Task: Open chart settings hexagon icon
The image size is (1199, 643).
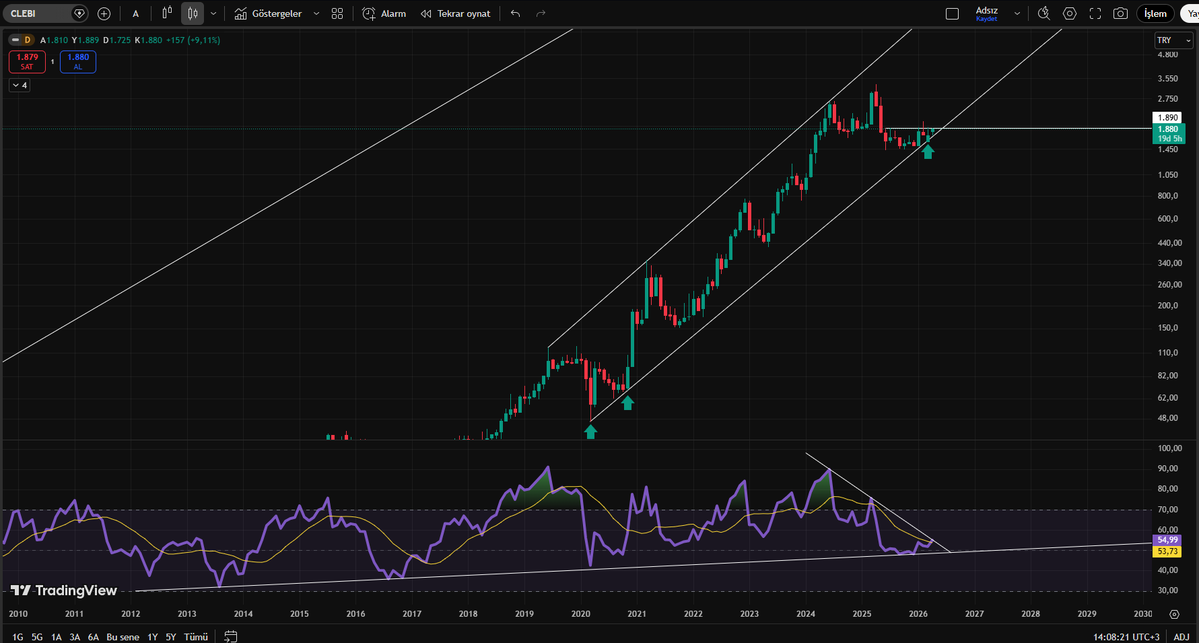Action: (x=1070, y=14)
